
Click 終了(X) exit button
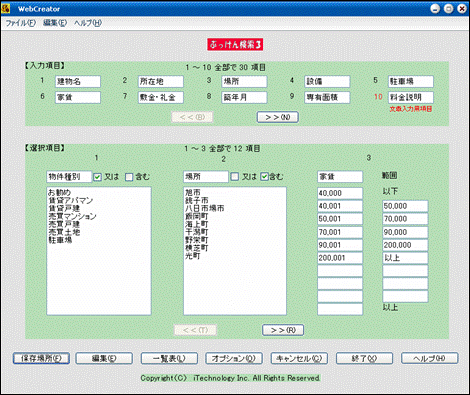tap(364, 358)
